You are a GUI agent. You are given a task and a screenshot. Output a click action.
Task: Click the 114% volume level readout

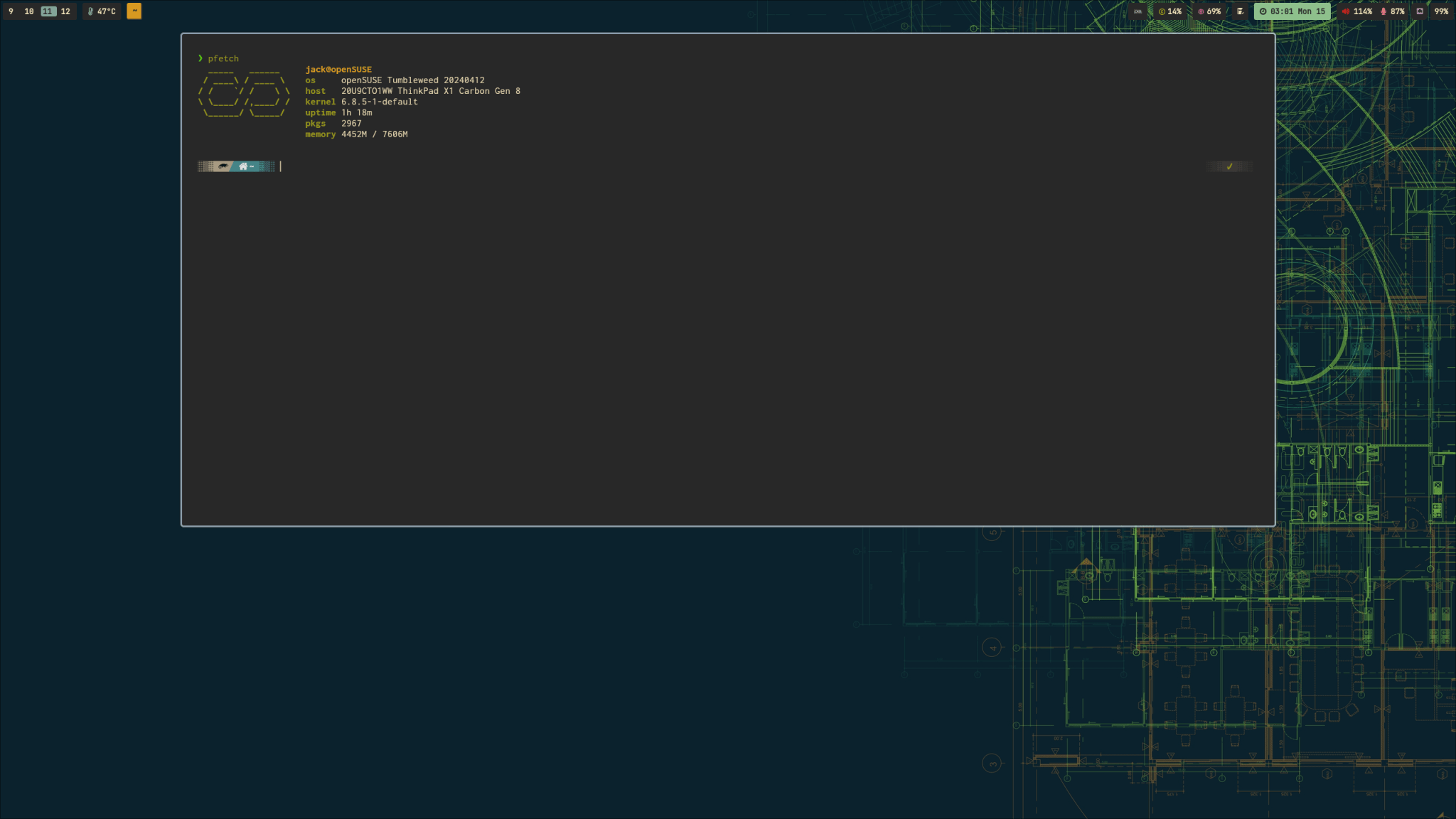tap(1364, 11)
